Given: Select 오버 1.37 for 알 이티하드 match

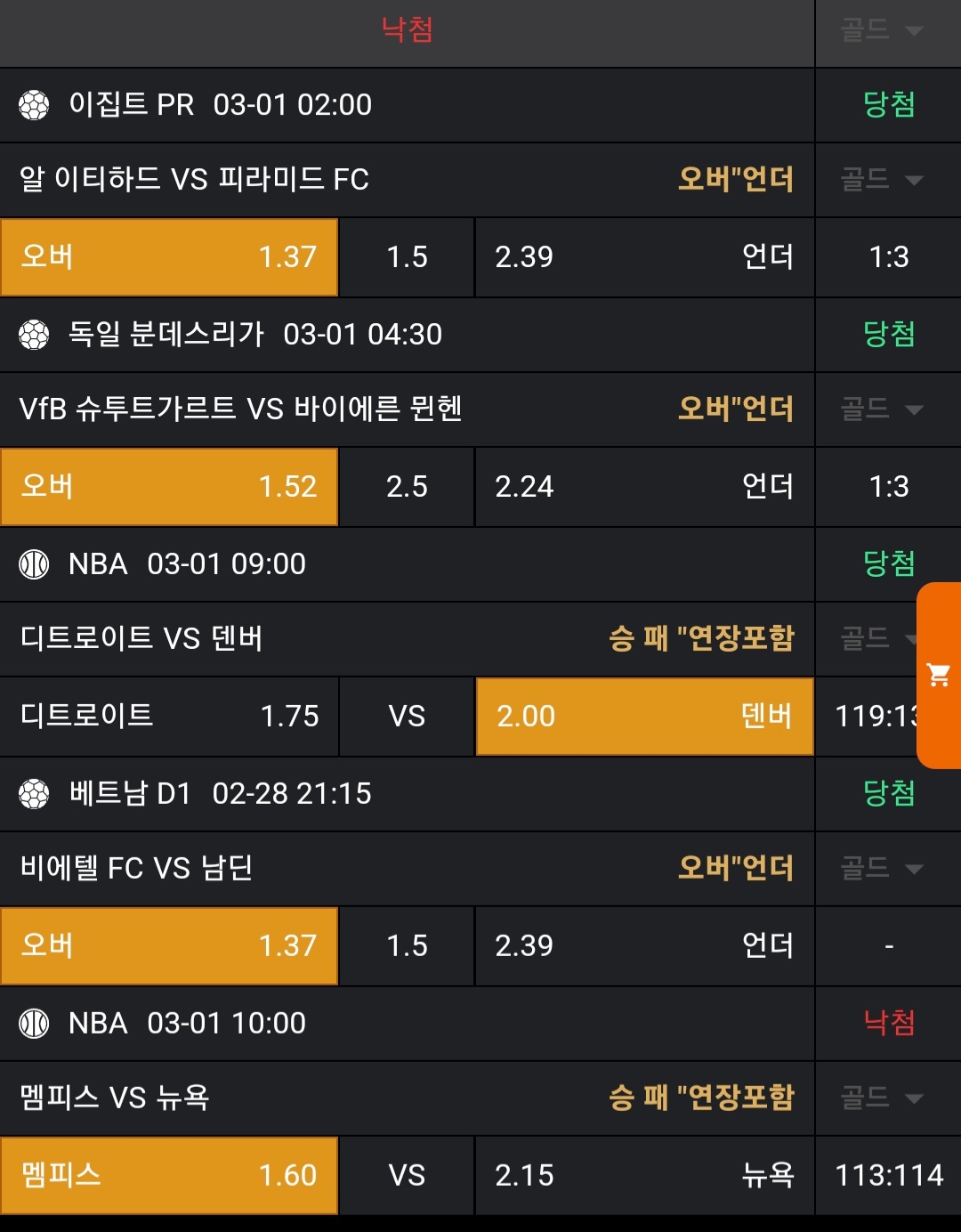Looking at the screenshot, I should pos(169,257).
